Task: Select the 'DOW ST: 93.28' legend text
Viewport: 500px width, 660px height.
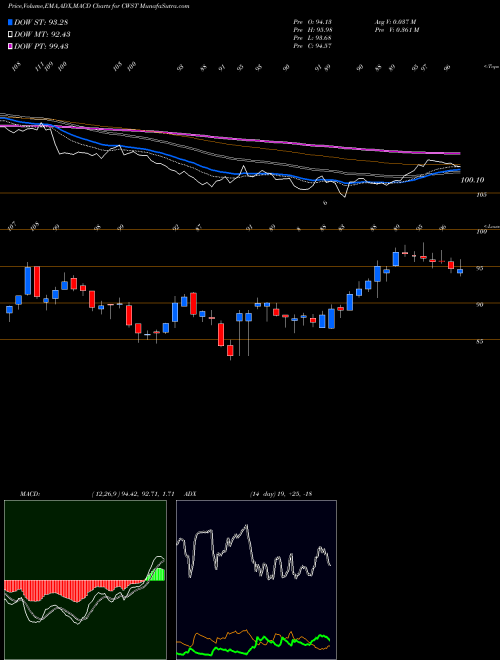Action: coord(41,22)
